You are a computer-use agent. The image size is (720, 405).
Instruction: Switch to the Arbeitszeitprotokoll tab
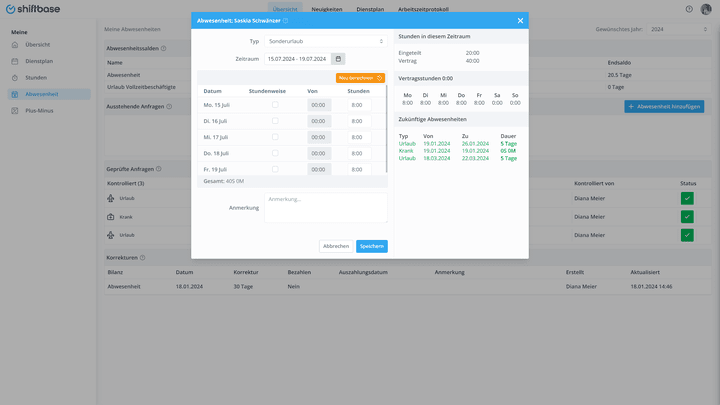(423, 9)
